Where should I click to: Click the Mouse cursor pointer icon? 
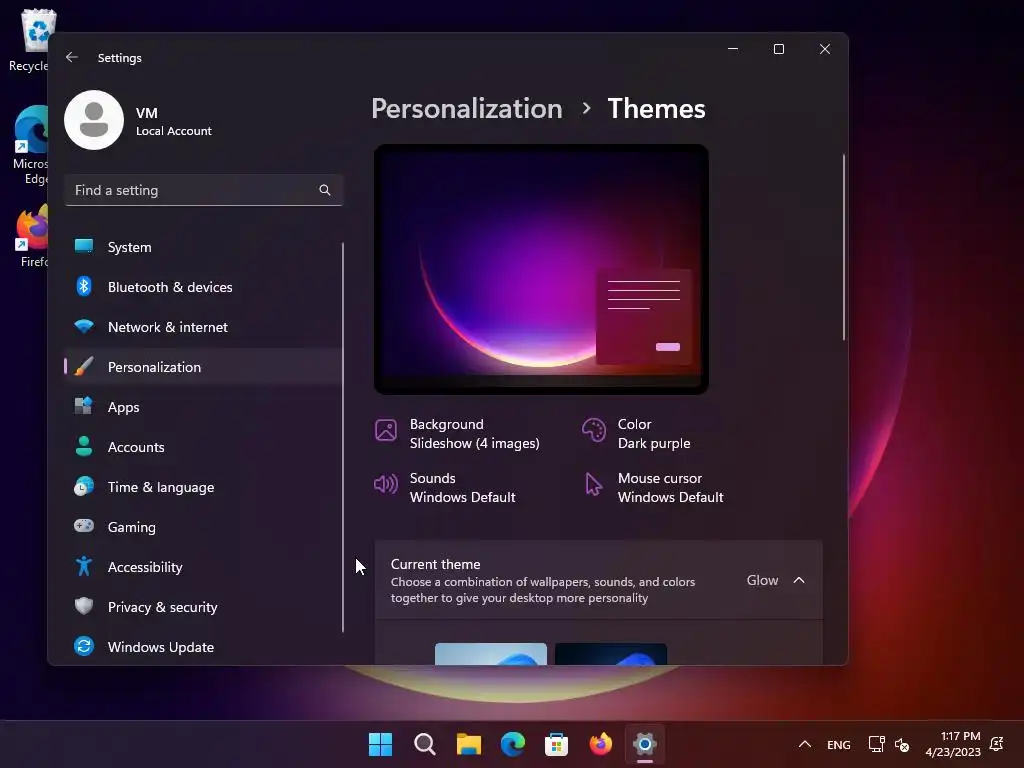[594, 484]
